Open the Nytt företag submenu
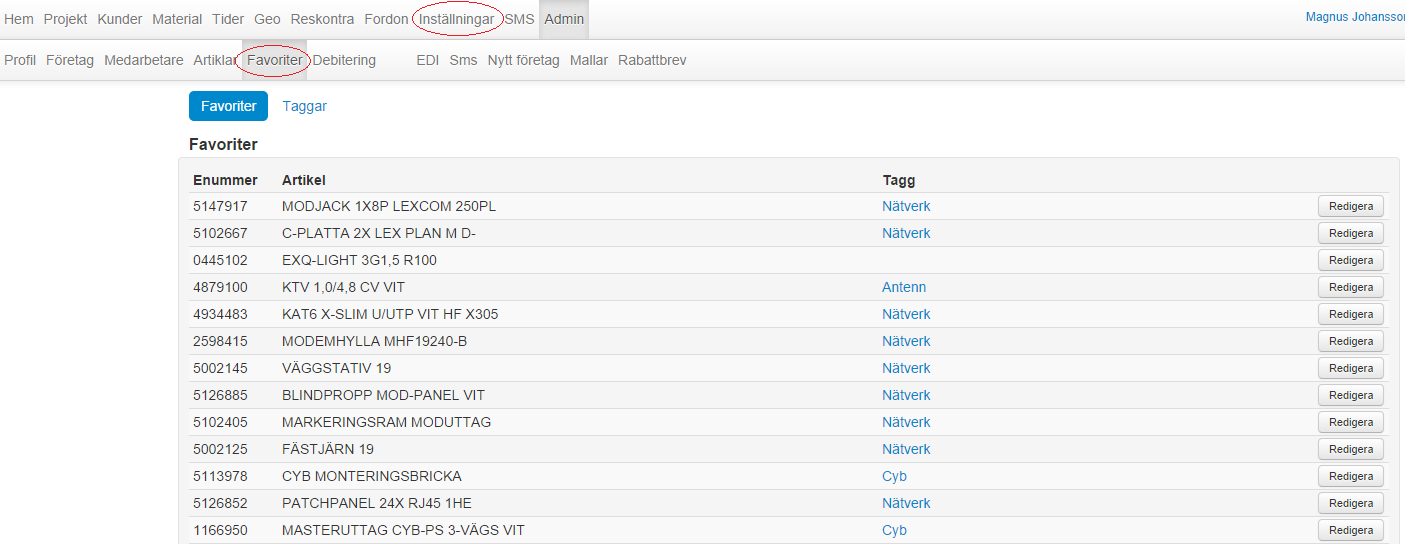Screen dimensions: 1405x544 click(523, 60)
